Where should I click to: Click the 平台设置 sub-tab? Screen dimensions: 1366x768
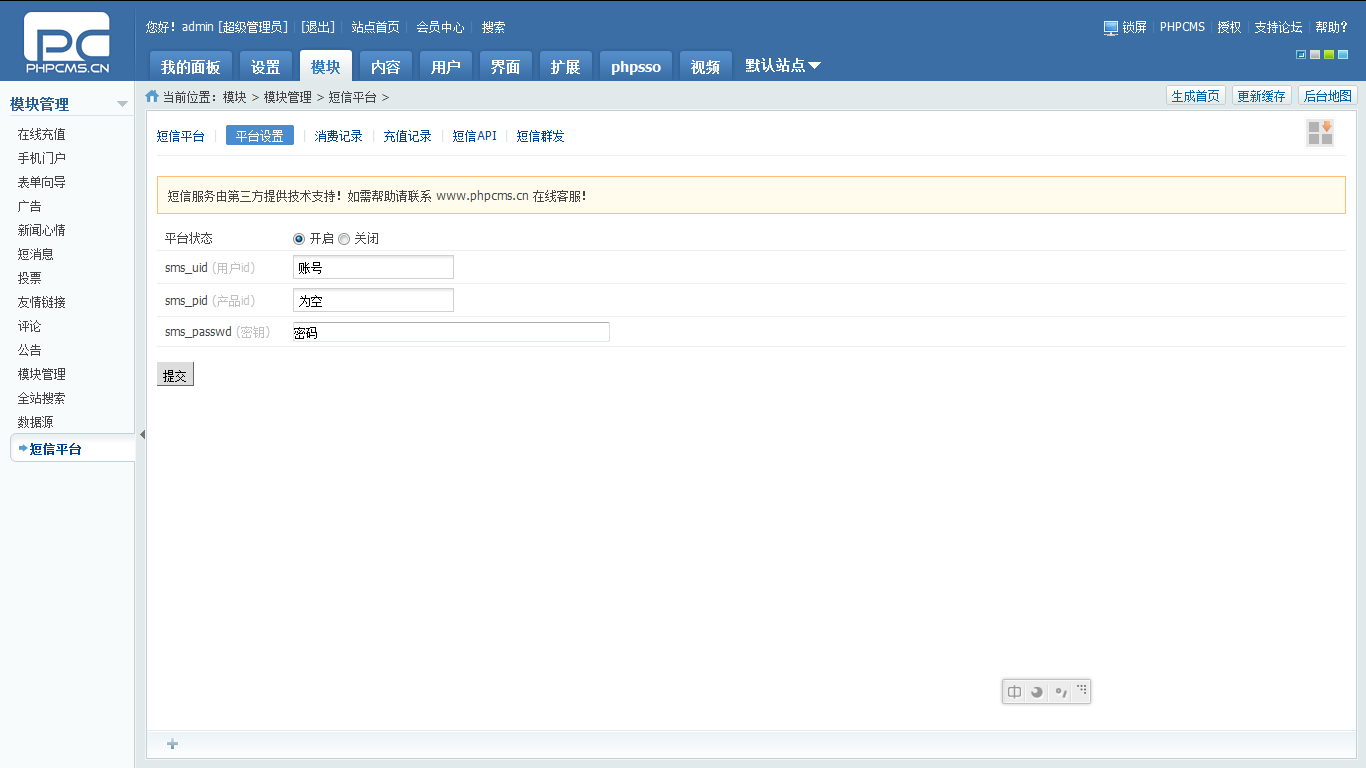(260, 136)
